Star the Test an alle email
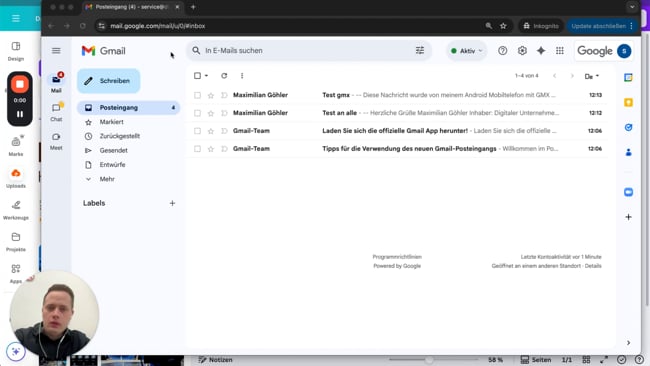The width and height of the screenshot is (650, 366). click(x=211, y=113)
